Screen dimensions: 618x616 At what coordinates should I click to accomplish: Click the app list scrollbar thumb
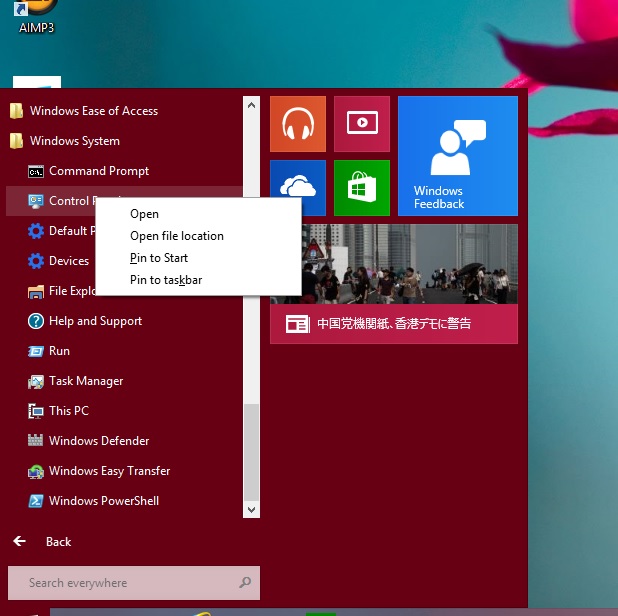tap(251, 452)
